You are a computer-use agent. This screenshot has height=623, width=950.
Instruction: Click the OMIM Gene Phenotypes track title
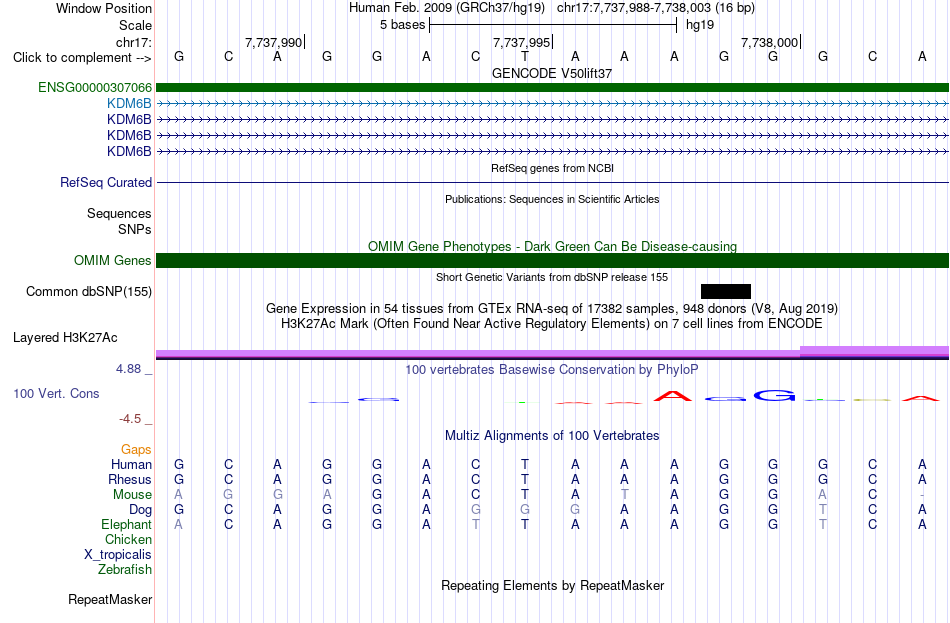[553, 247]
